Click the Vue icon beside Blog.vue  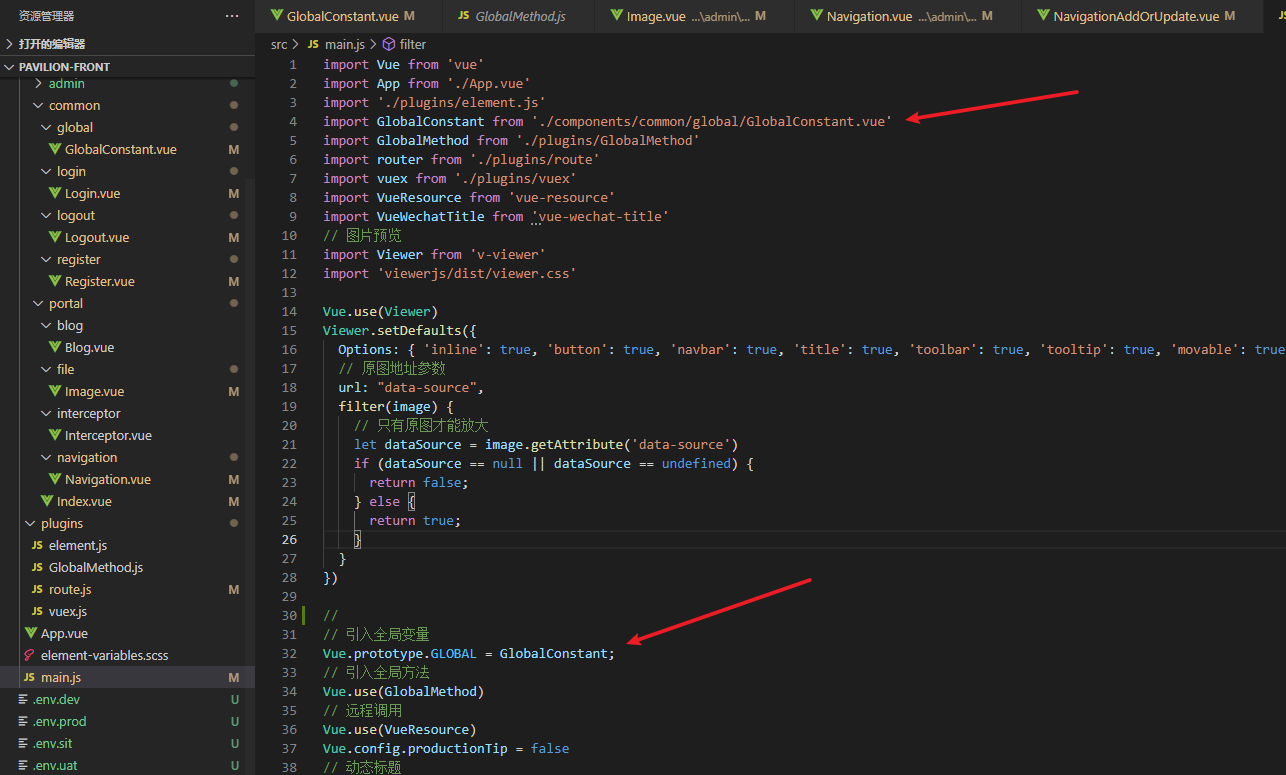click(x=55, y=347)
